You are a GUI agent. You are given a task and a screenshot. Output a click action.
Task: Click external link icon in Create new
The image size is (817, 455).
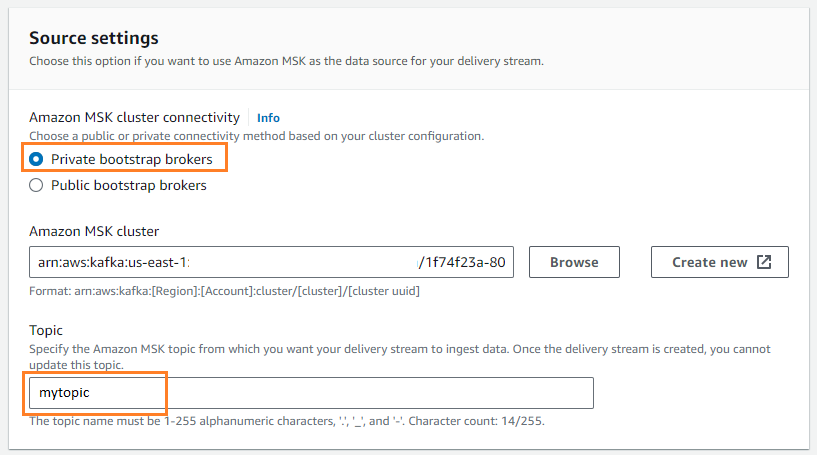click(x=764, y=262)
